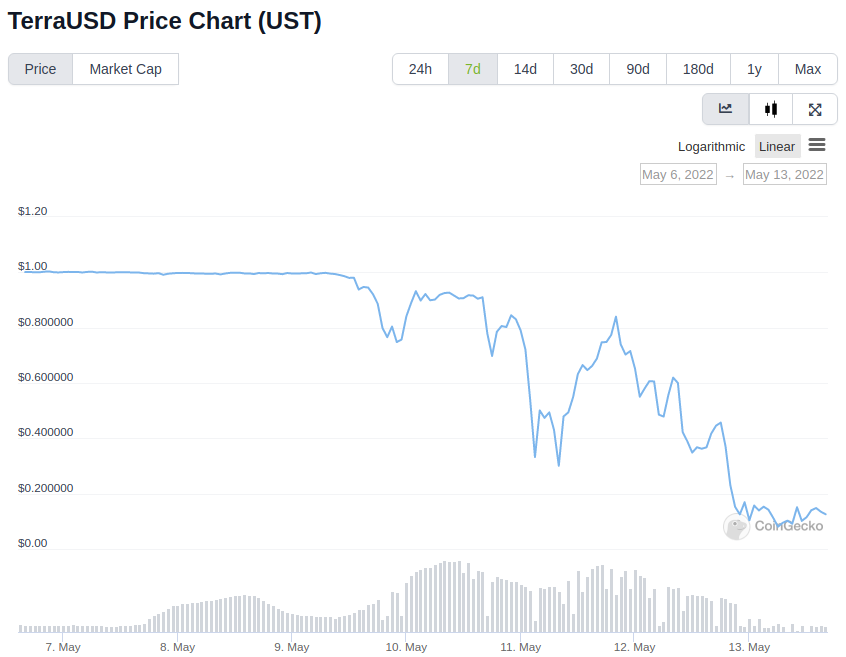Toggle the Linear scale option

777,147
